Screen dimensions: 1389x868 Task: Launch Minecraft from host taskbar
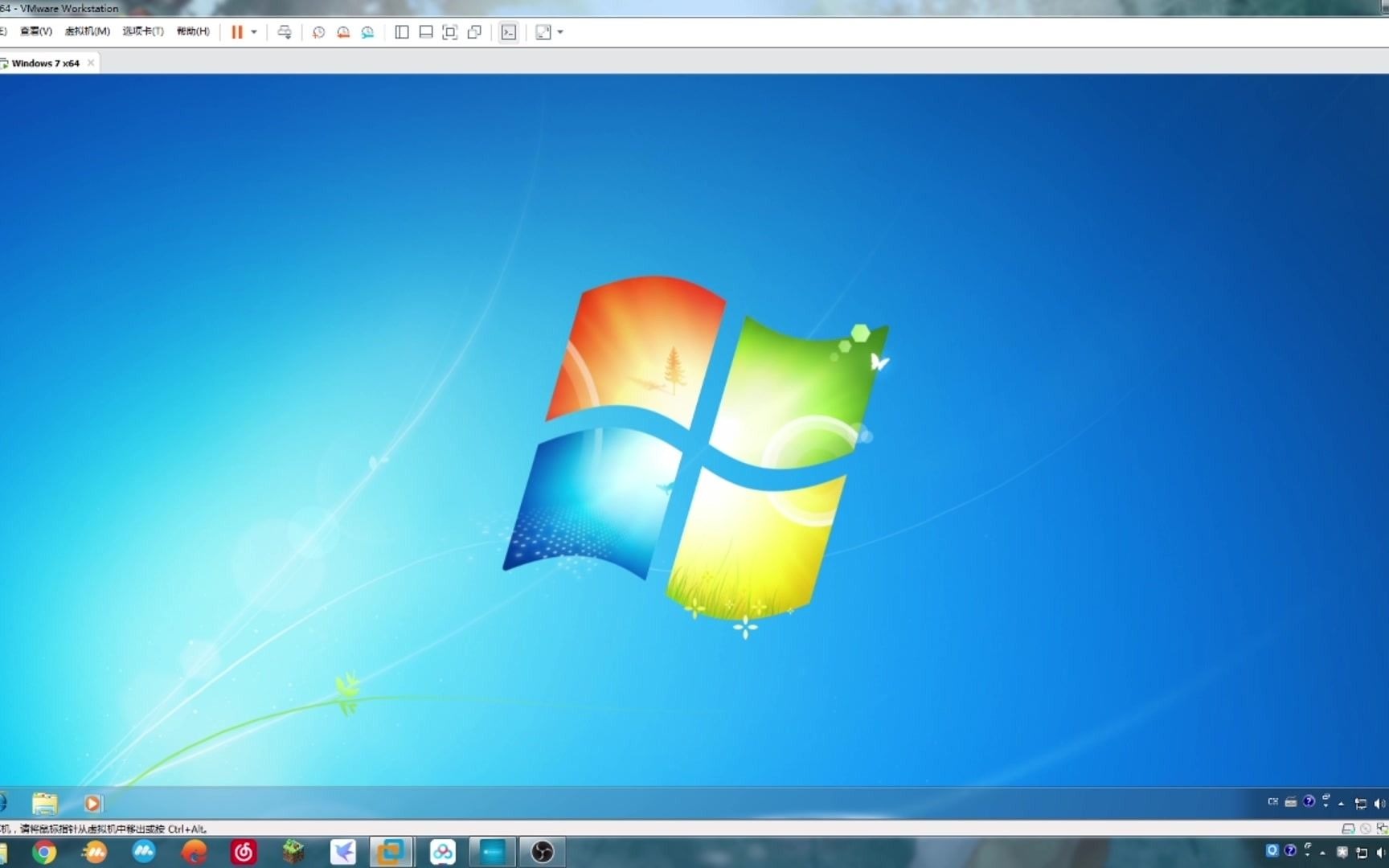tap(293, 852)
